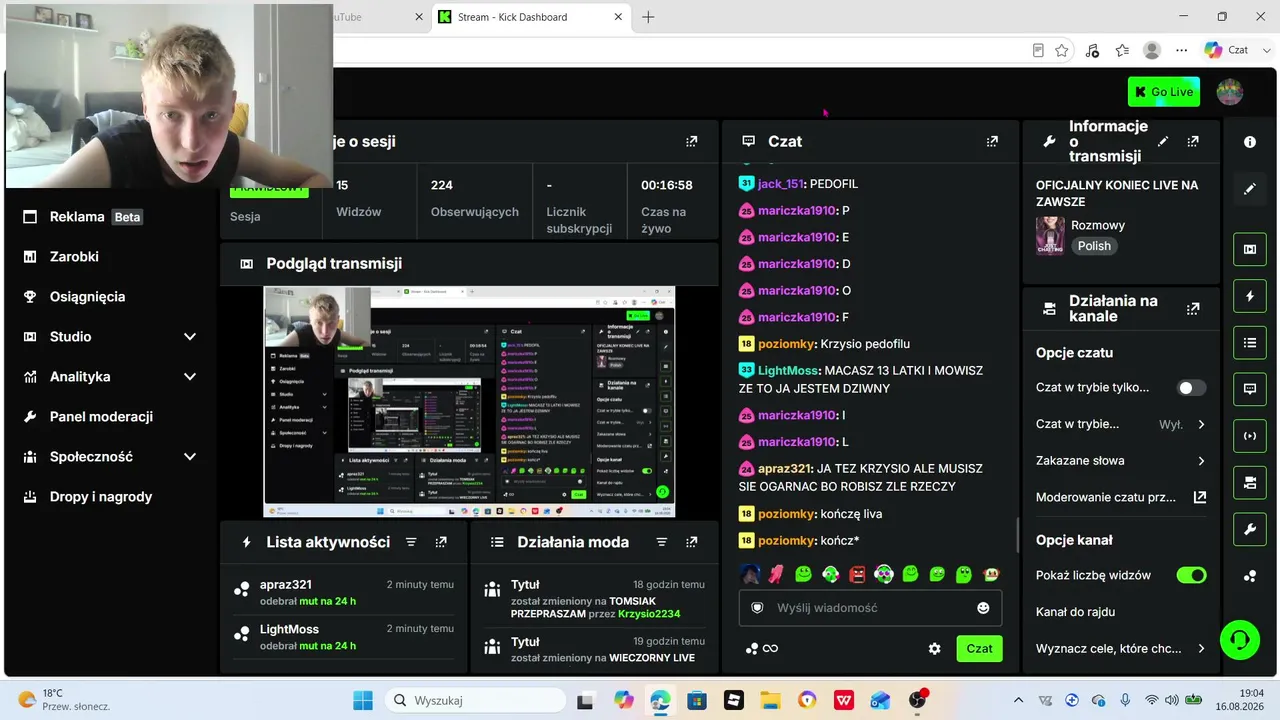Open 'Moderowanie czatu prz...' external link

(1120, 497)
